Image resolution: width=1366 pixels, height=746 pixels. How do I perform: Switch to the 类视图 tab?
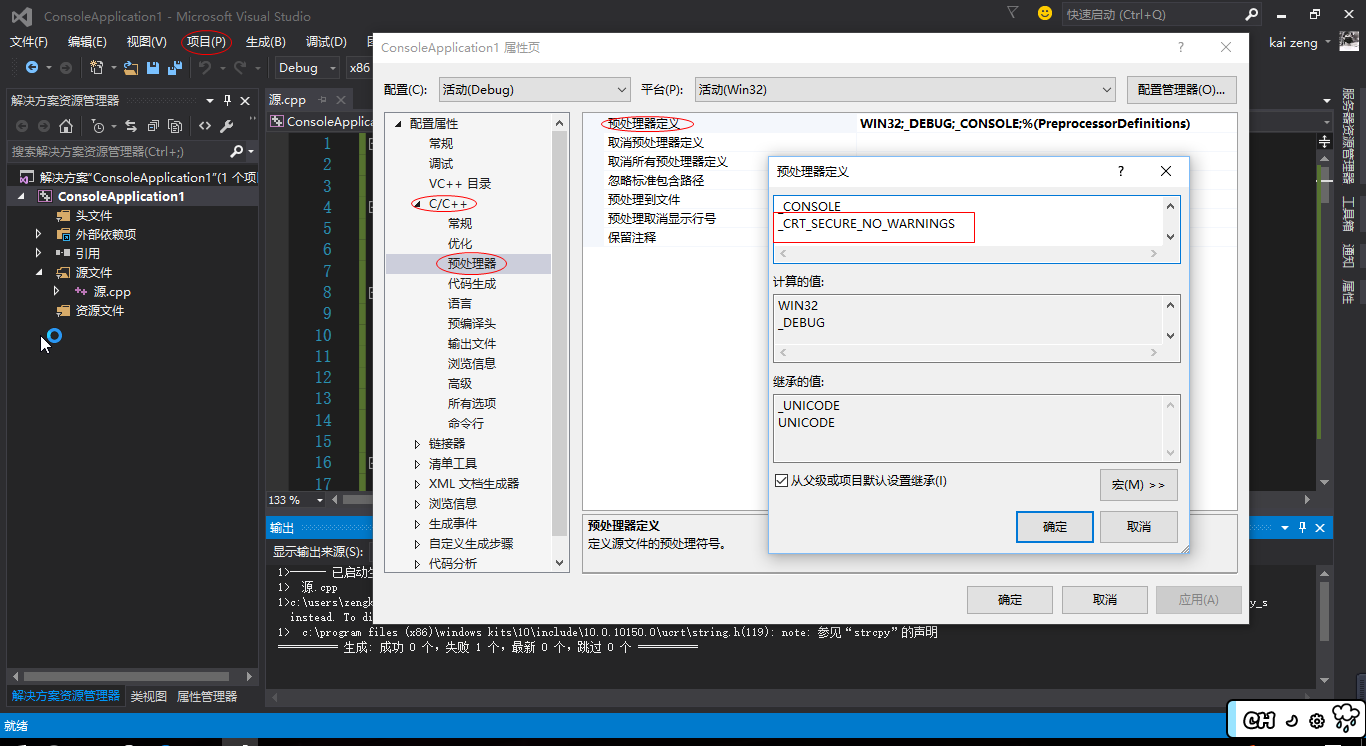click(148, 696)
